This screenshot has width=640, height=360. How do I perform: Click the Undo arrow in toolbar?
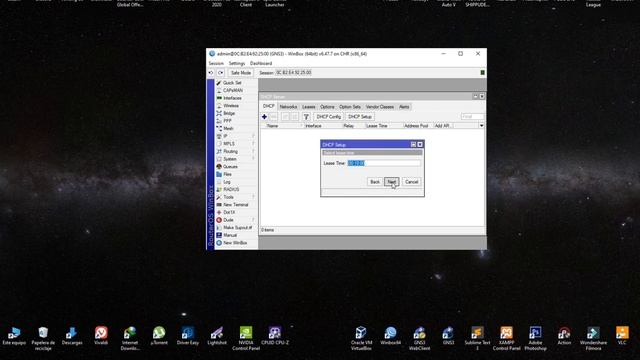[211, 73]
